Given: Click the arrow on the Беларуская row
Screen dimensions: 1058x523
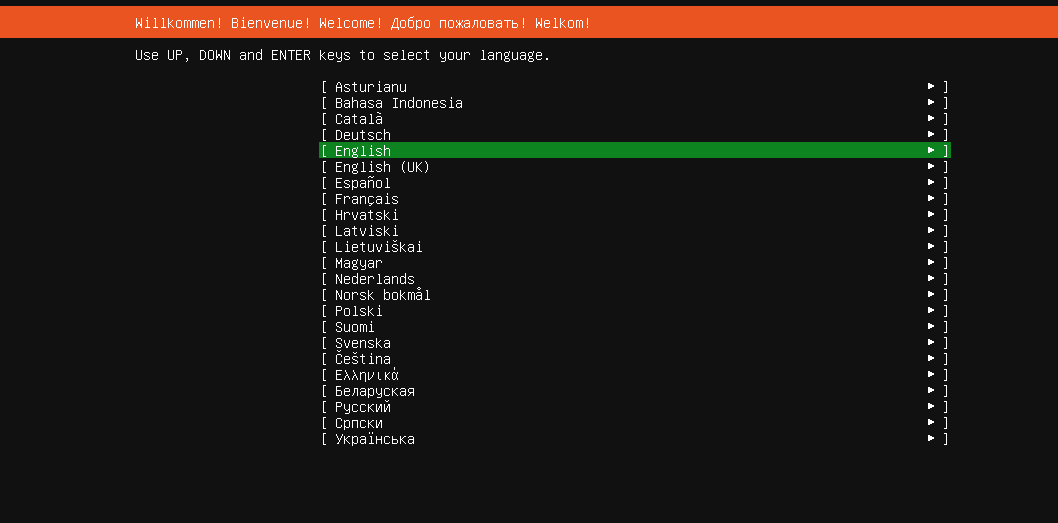Looking at the screenshot, I should coord(931,391).
